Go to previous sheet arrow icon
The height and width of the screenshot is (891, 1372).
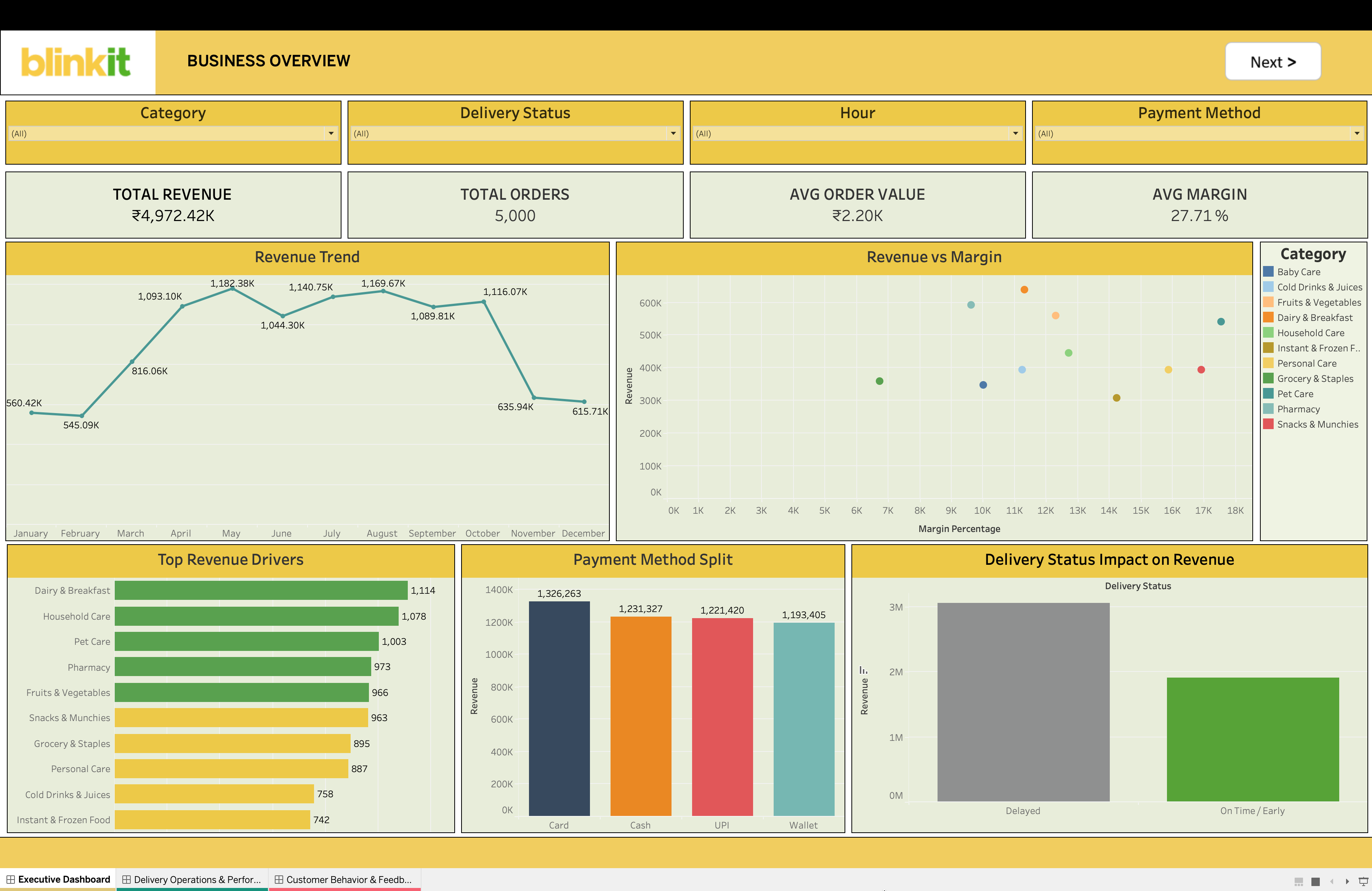coord(1332,881)
